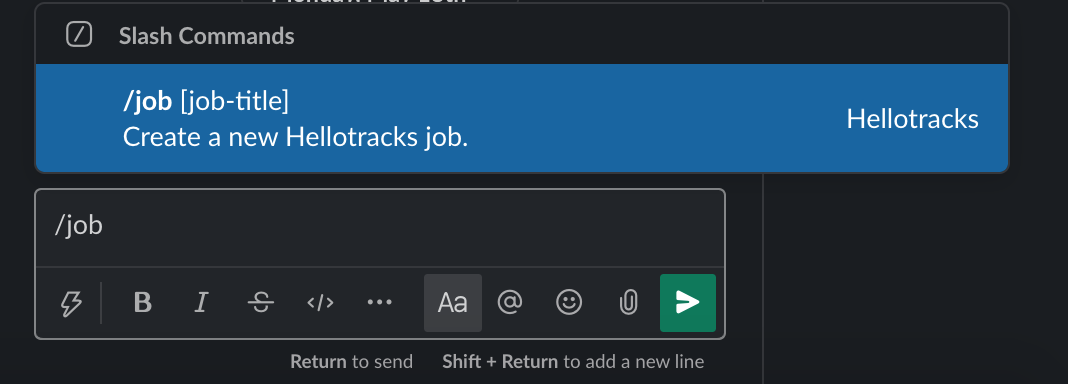Image resolution: width=1068 pixels, height=384 pixels.
Task: Send the message with green arrow
Action: [688, 303]
